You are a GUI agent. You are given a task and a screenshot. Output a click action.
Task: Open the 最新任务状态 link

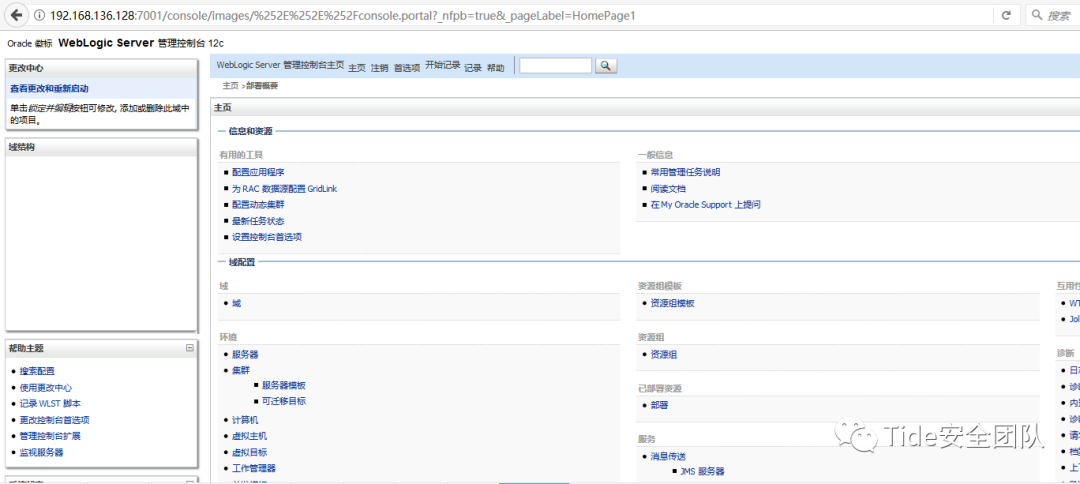tap(258, 221)
